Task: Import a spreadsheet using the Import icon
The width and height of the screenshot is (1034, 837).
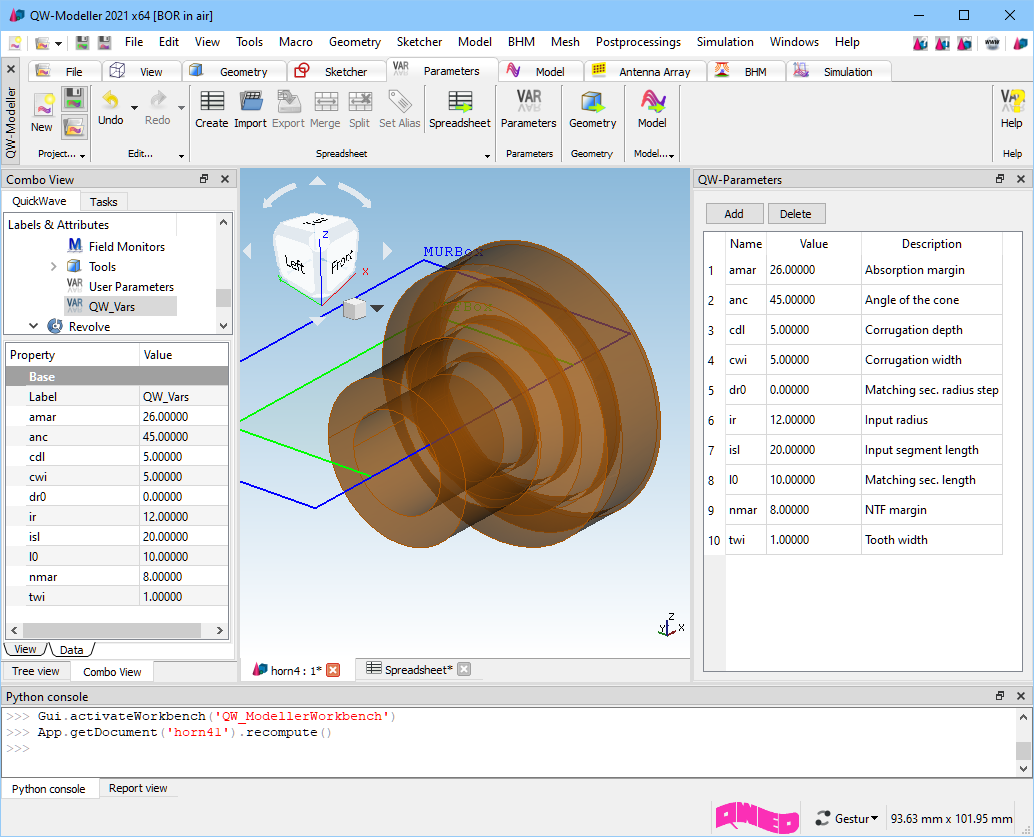Action: point(250,101)
